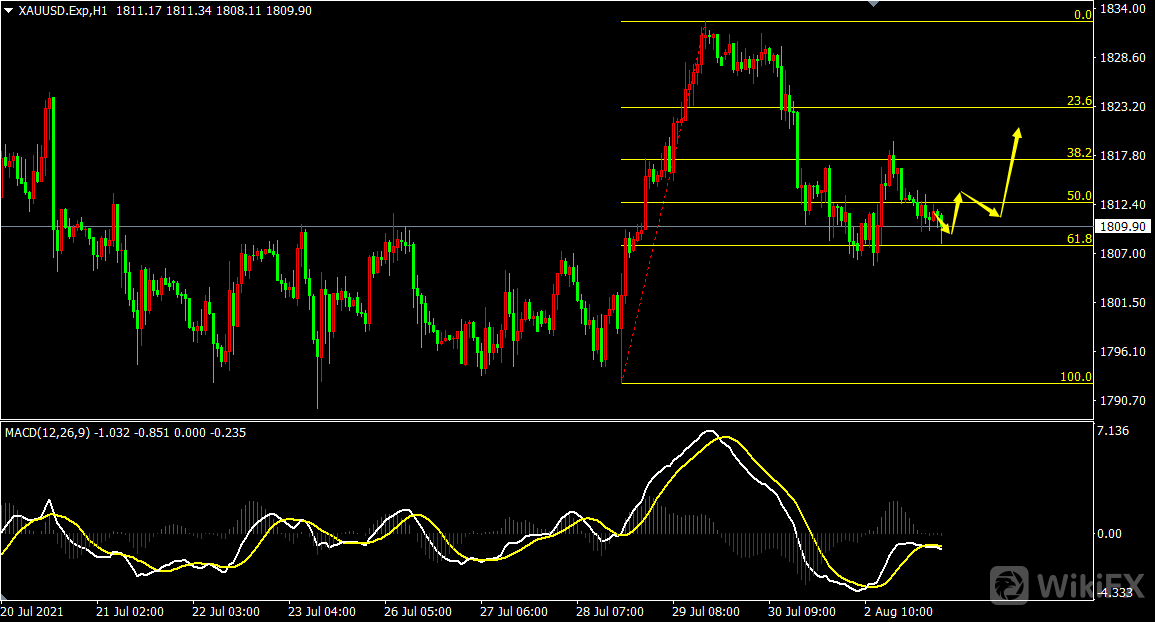Select the Fibonacci 38.2 level label

tap(1078, 153)
